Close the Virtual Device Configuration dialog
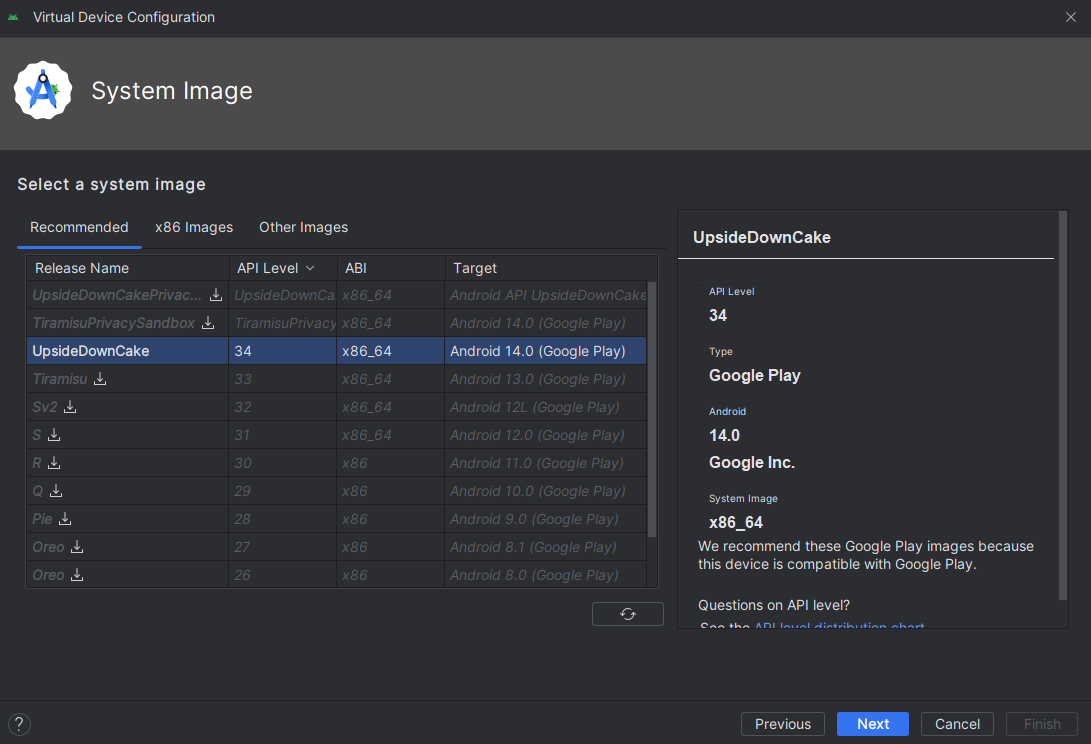 1071,17
